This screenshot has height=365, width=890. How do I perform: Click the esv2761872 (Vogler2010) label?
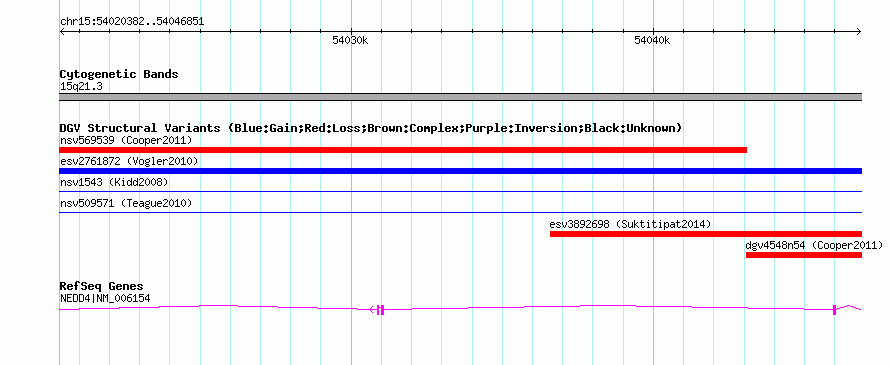(x=129, y=161)
